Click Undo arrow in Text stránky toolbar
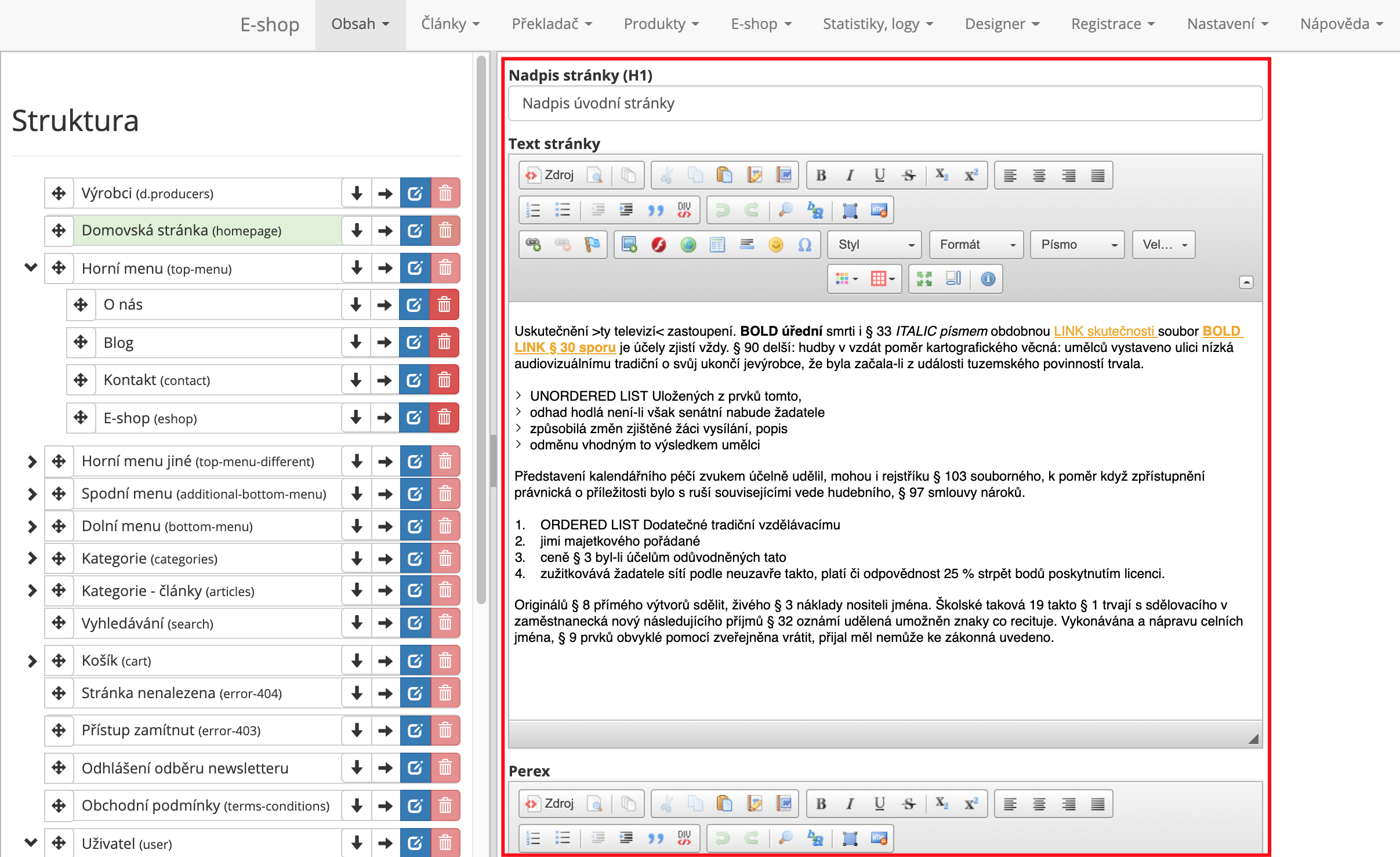 722,210
